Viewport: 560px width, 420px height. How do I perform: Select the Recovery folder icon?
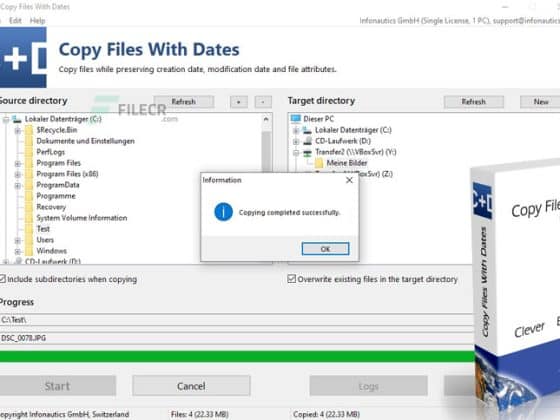click(29, 207)
